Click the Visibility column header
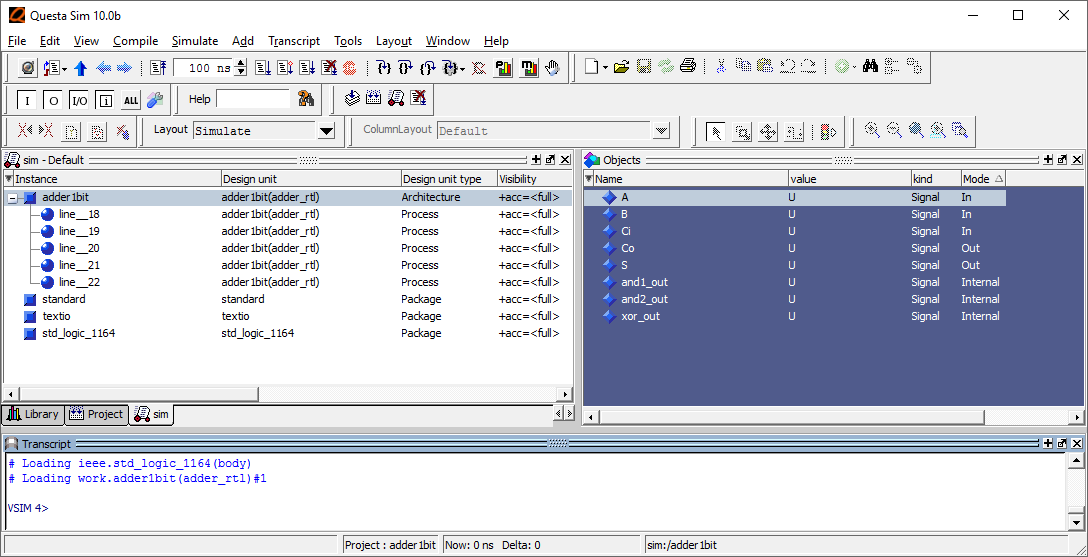The image size is (1088, 557). tap(534, 179)
